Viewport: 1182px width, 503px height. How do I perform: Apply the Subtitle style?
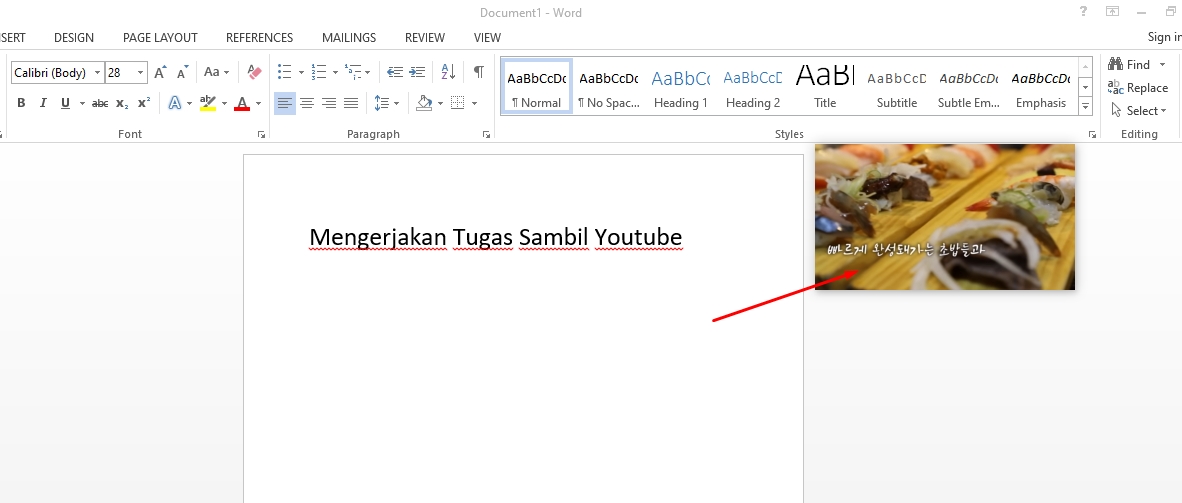click(896, 87)
